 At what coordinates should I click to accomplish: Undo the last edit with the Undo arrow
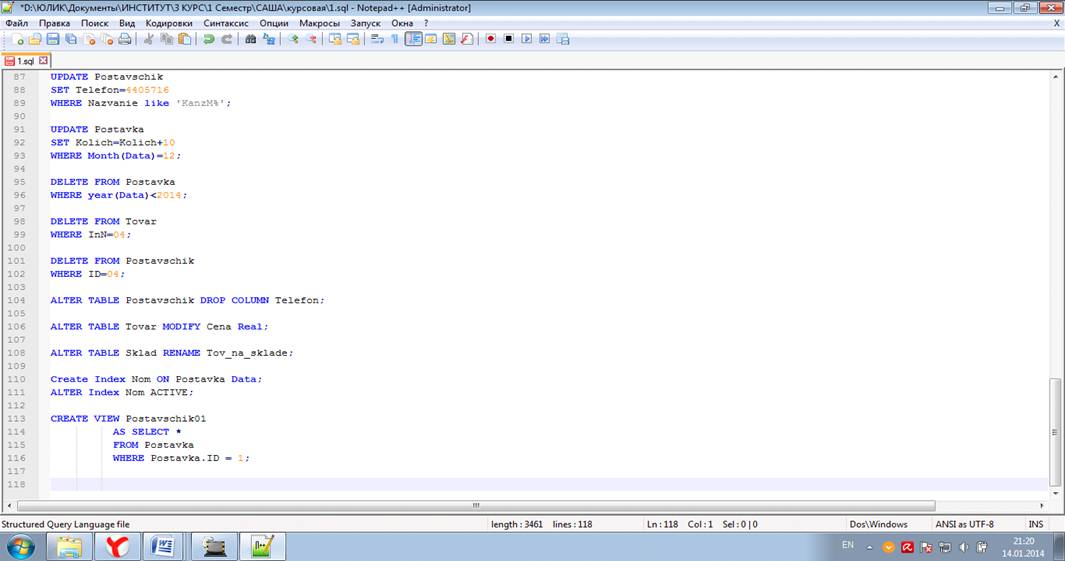pos(209,39)
